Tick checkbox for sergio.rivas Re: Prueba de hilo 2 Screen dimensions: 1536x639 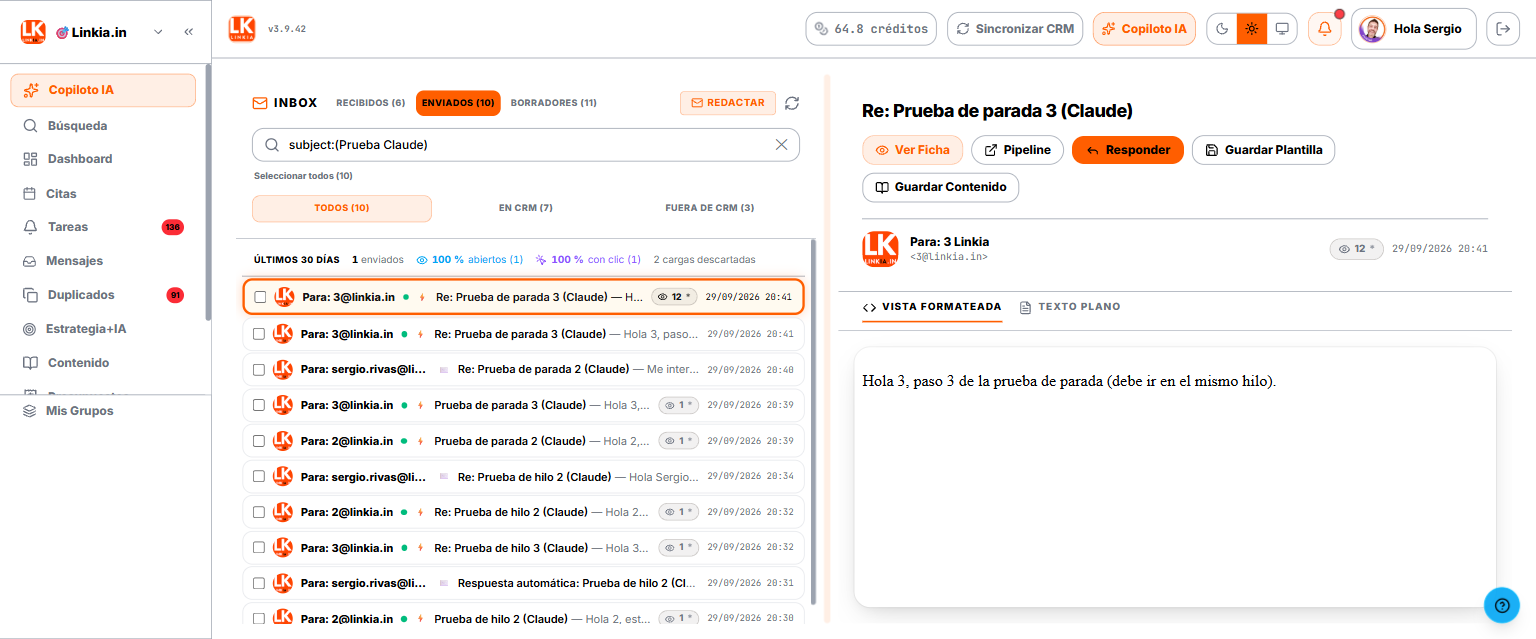tap(259, 476)
